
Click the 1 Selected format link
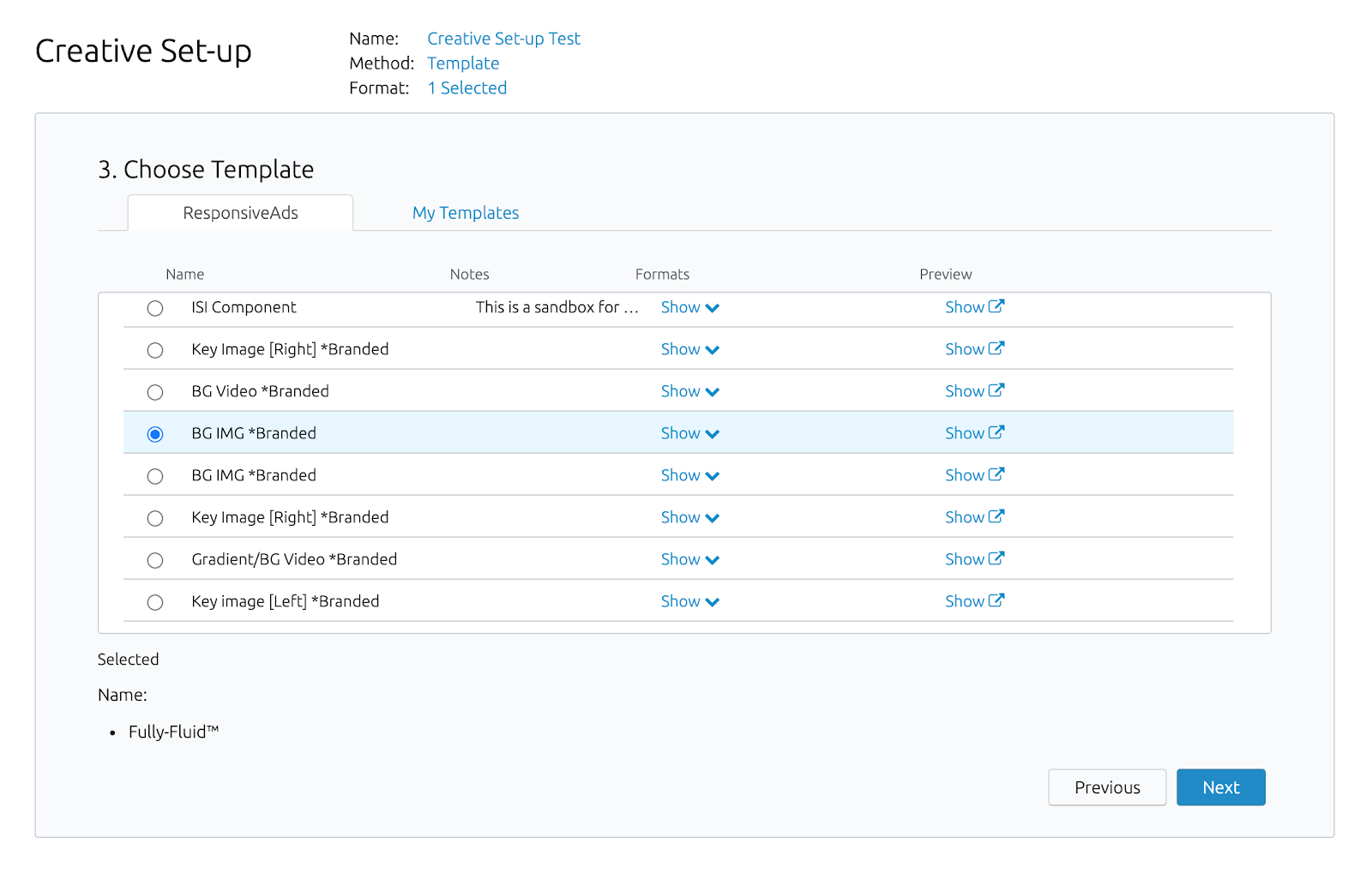pos(466,88)
